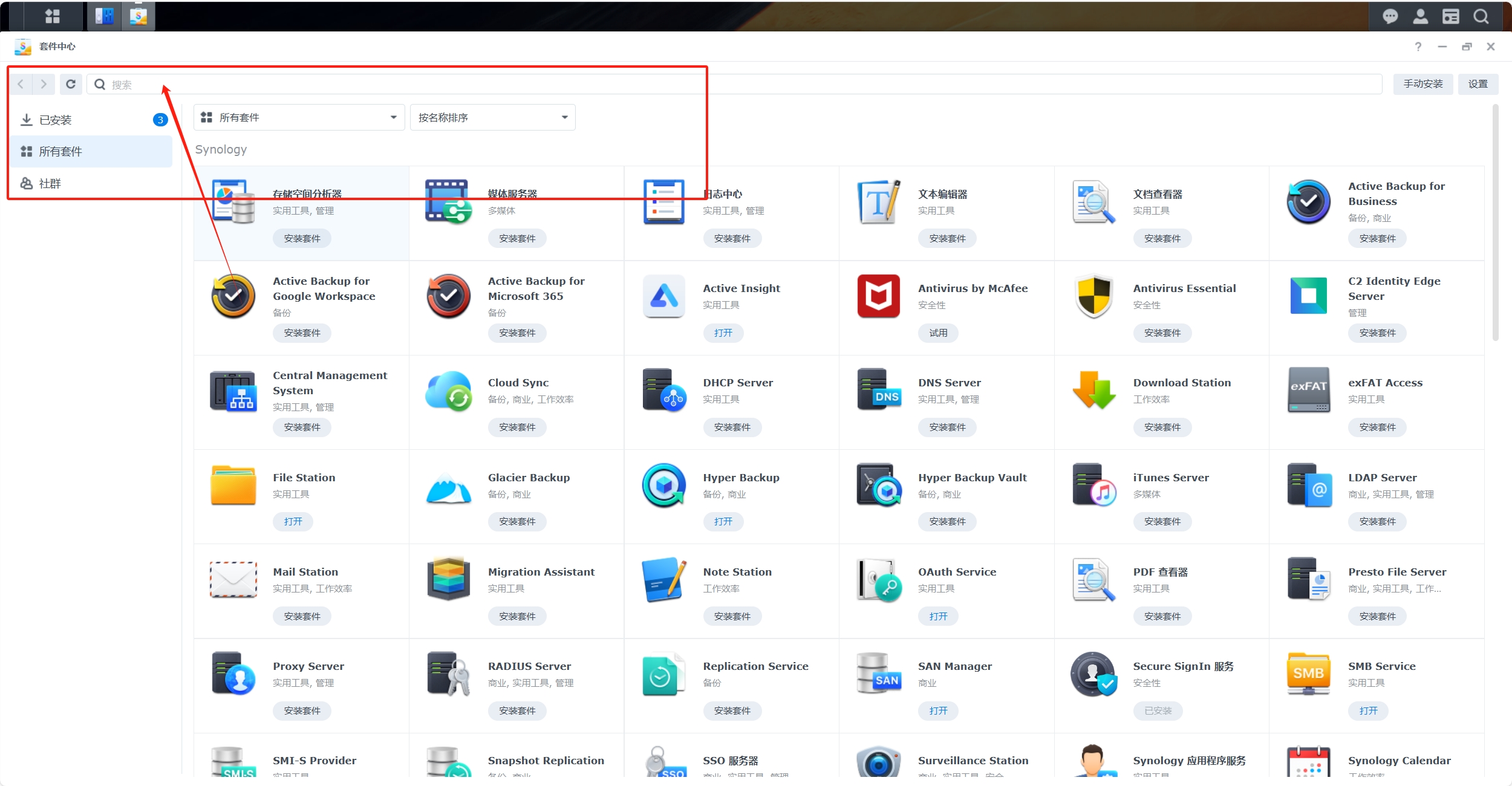Click the package list vertical scrollbar
This screenshot has height=786, width=1512.
(1495, 224)
